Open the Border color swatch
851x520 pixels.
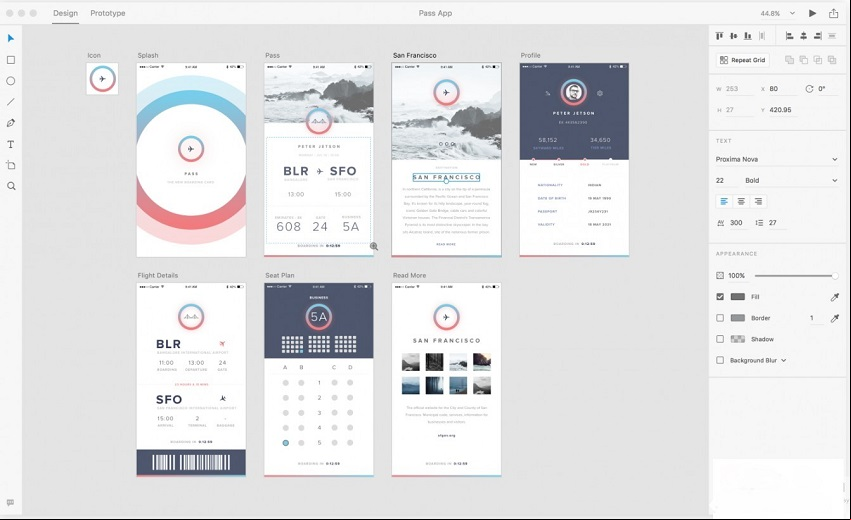[738, 318]
